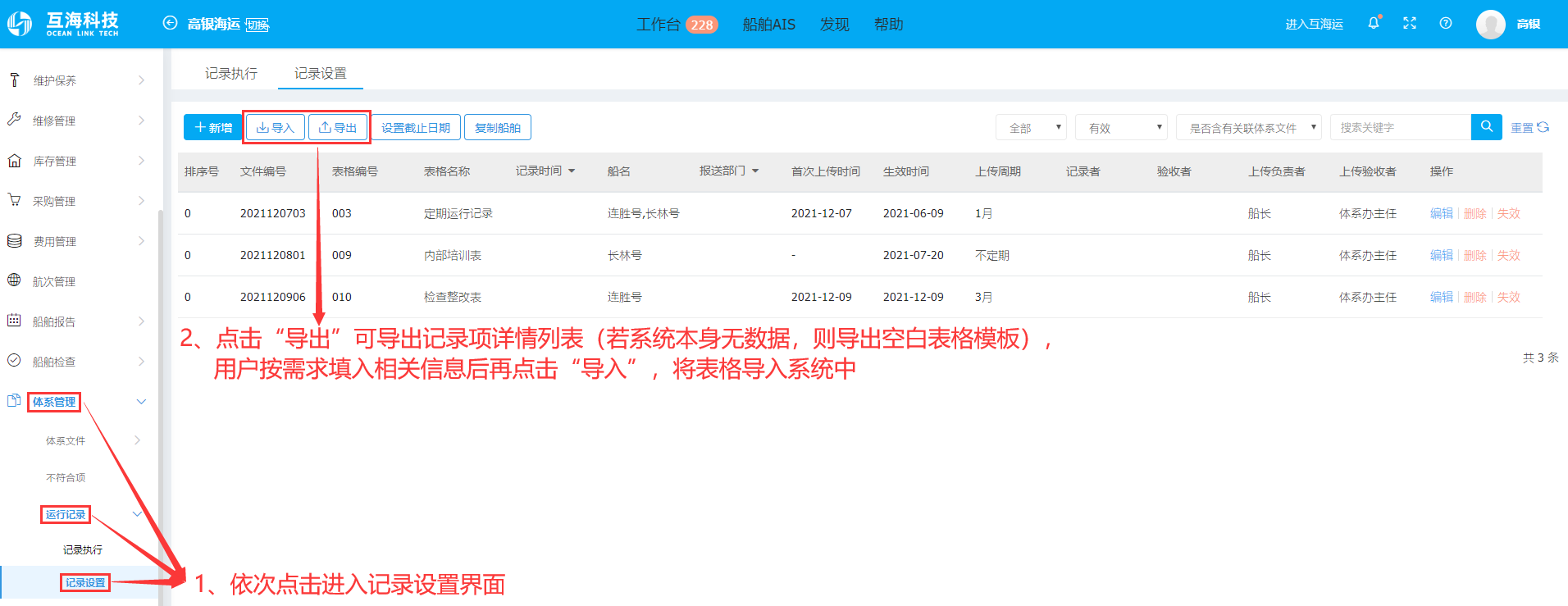
Task: Open the 帮助 menu
Action: (889, 24)
